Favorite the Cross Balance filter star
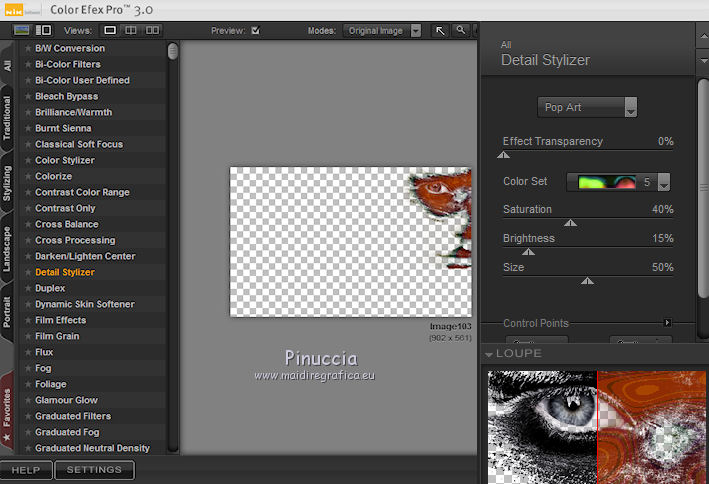This screenshot has width=709, height=484. tap(28, 224)
